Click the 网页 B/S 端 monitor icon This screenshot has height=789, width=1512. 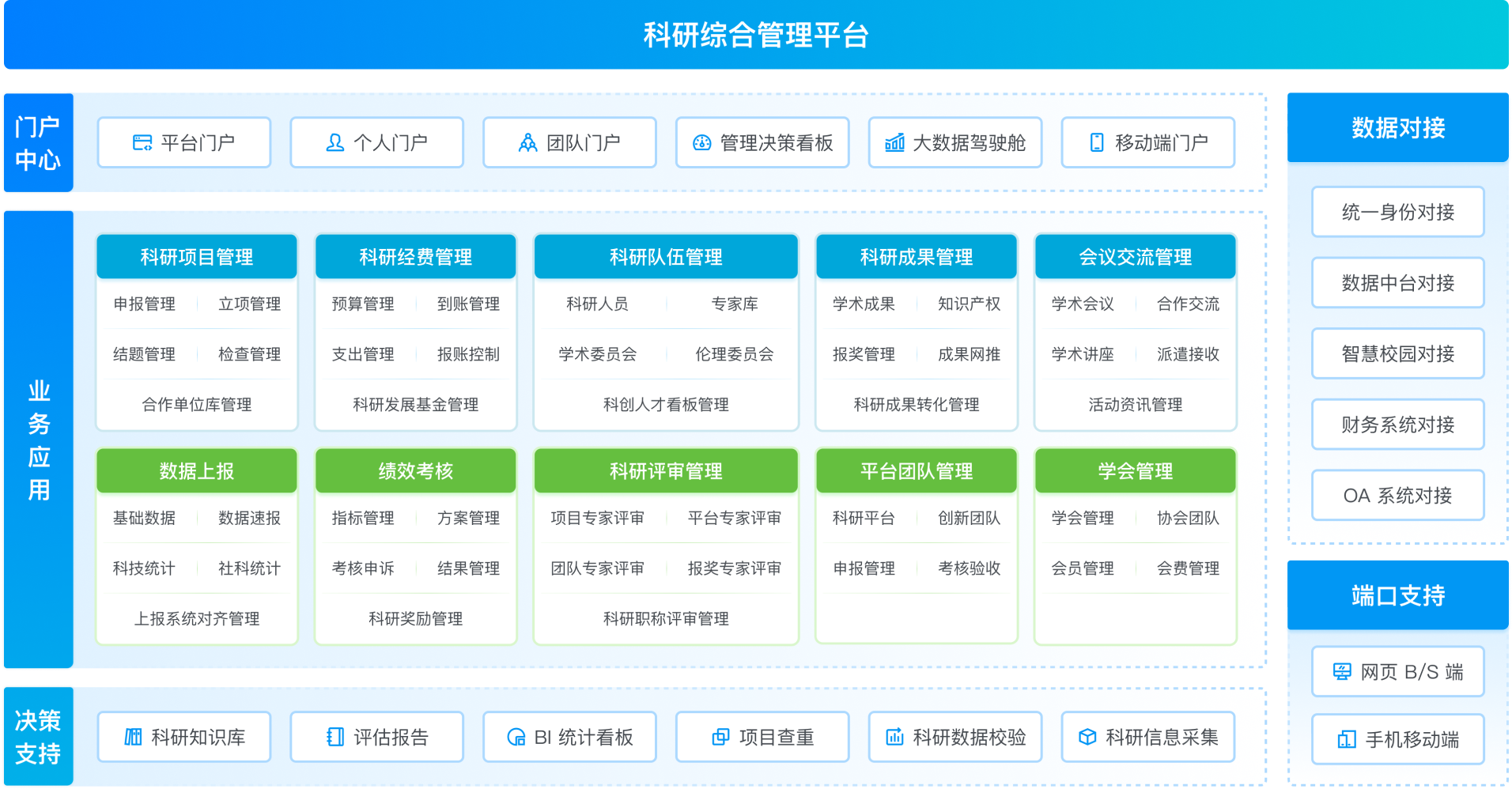pyautogui.click(x=1342, y=672)
